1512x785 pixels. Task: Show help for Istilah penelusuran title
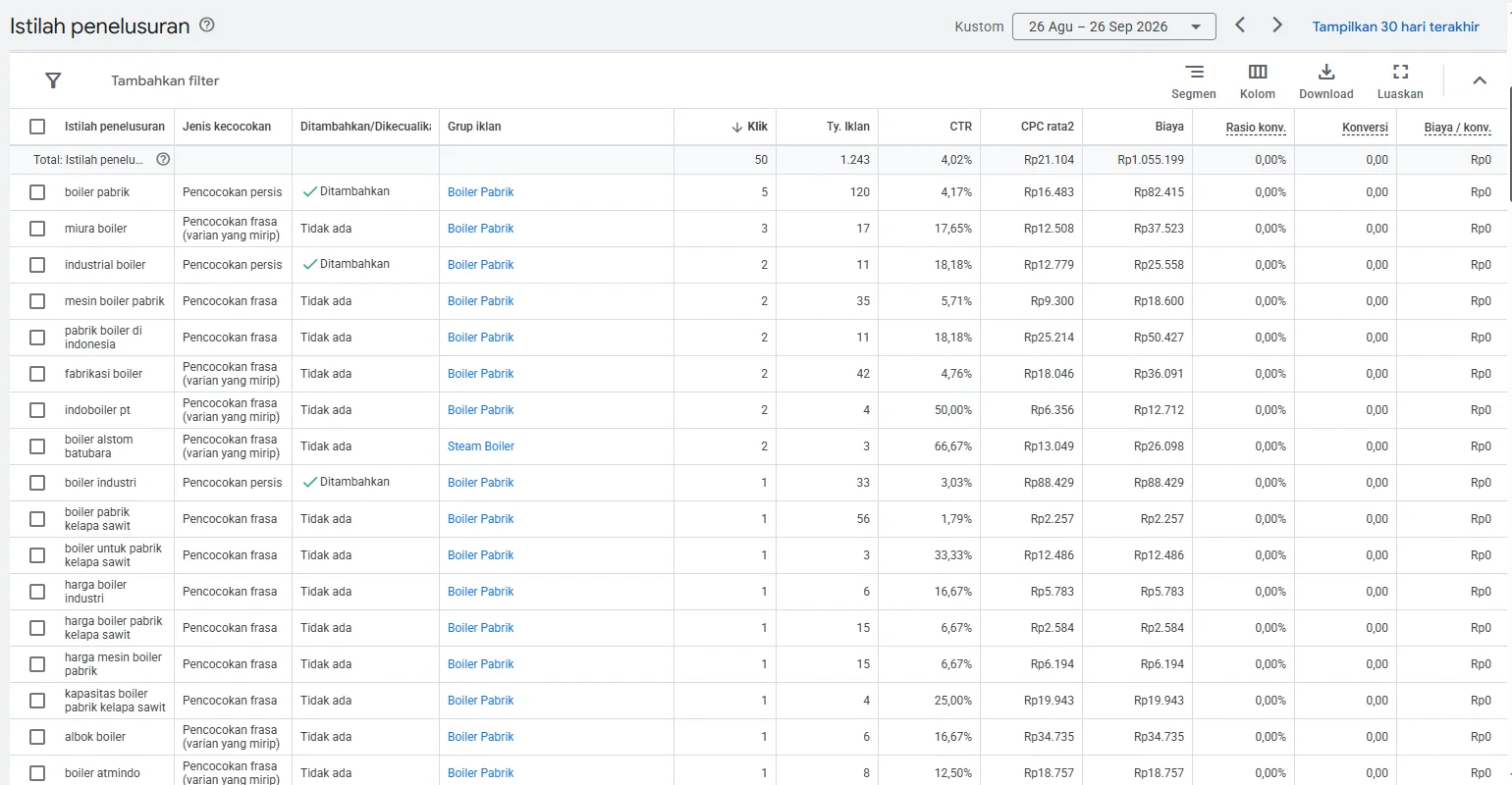pyautogui.click(x=207, y=26)
